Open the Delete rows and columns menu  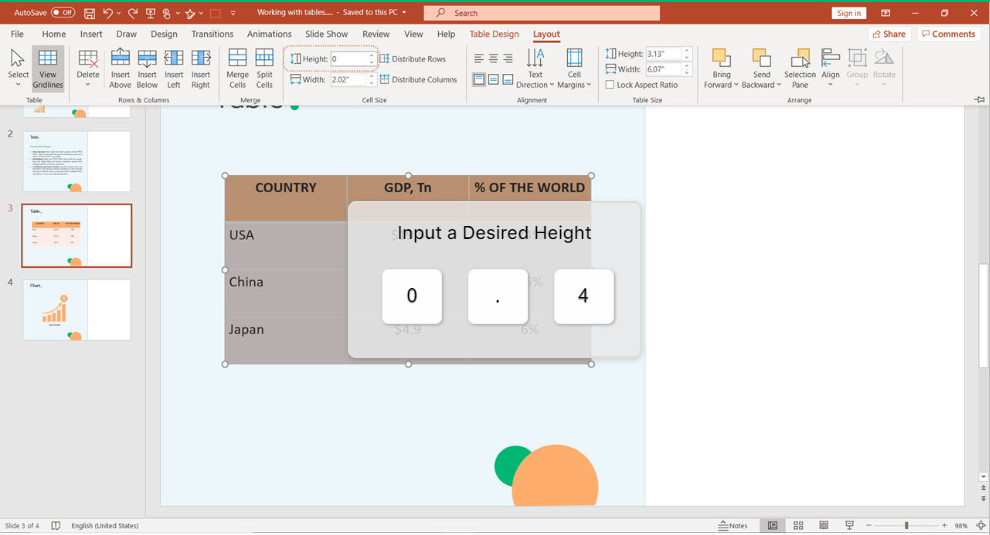(88, 68)
